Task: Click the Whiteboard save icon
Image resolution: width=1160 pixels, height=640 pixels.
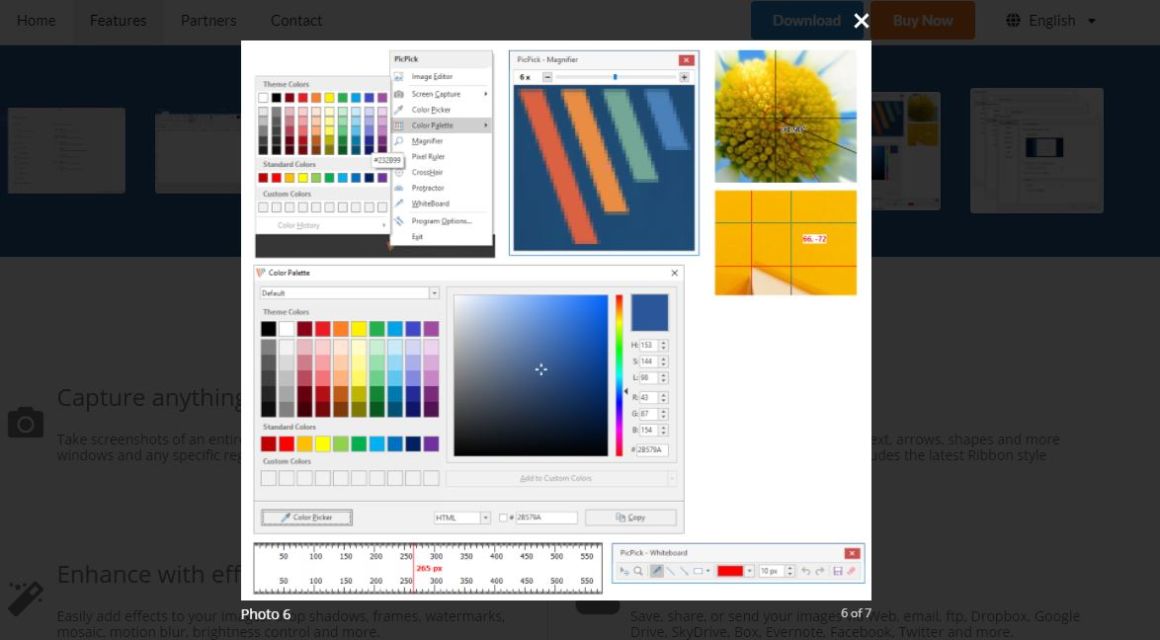Action: pyautogui.click(x=837, y=571)
